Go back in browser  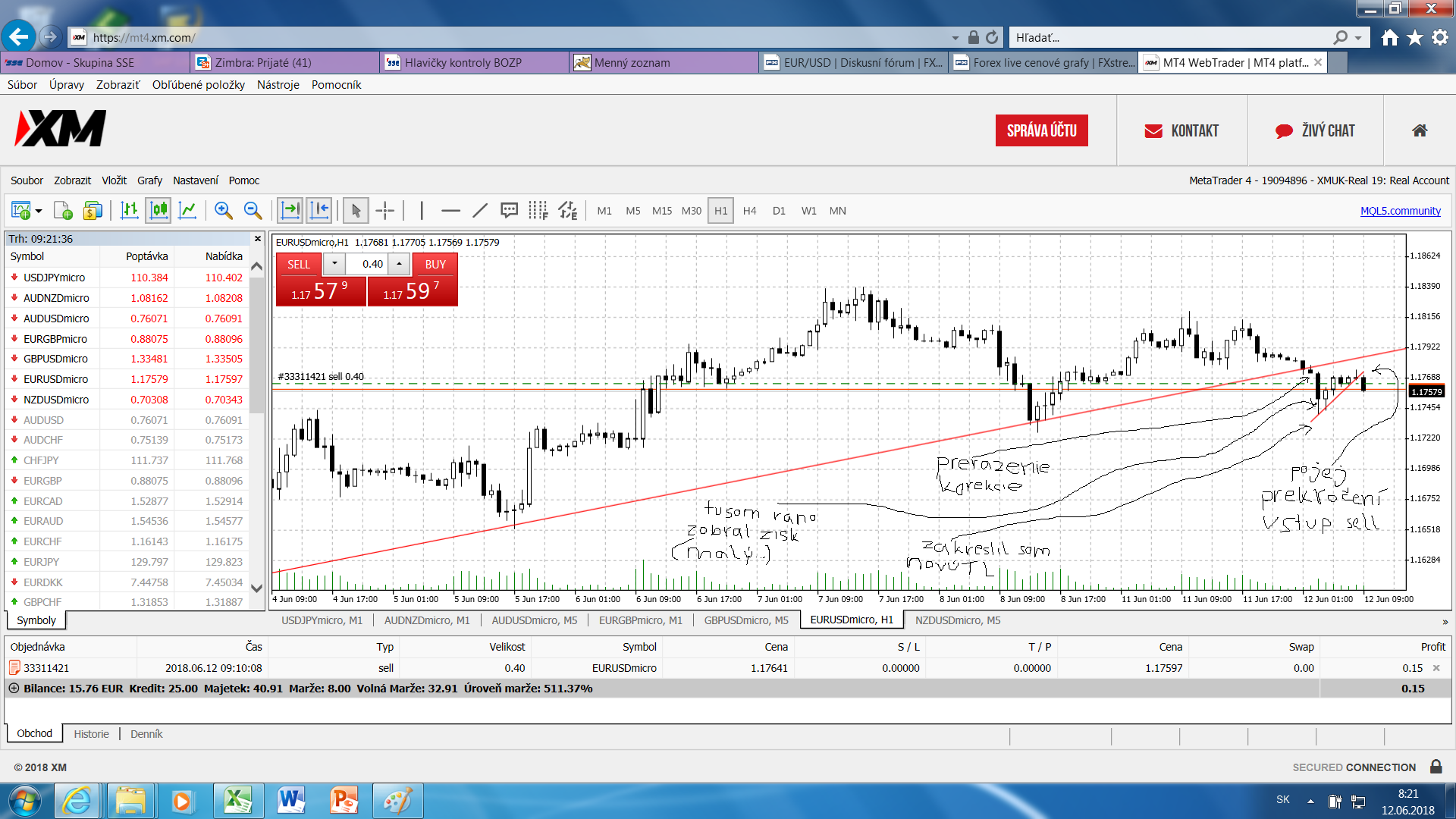[x=18, y=36]
